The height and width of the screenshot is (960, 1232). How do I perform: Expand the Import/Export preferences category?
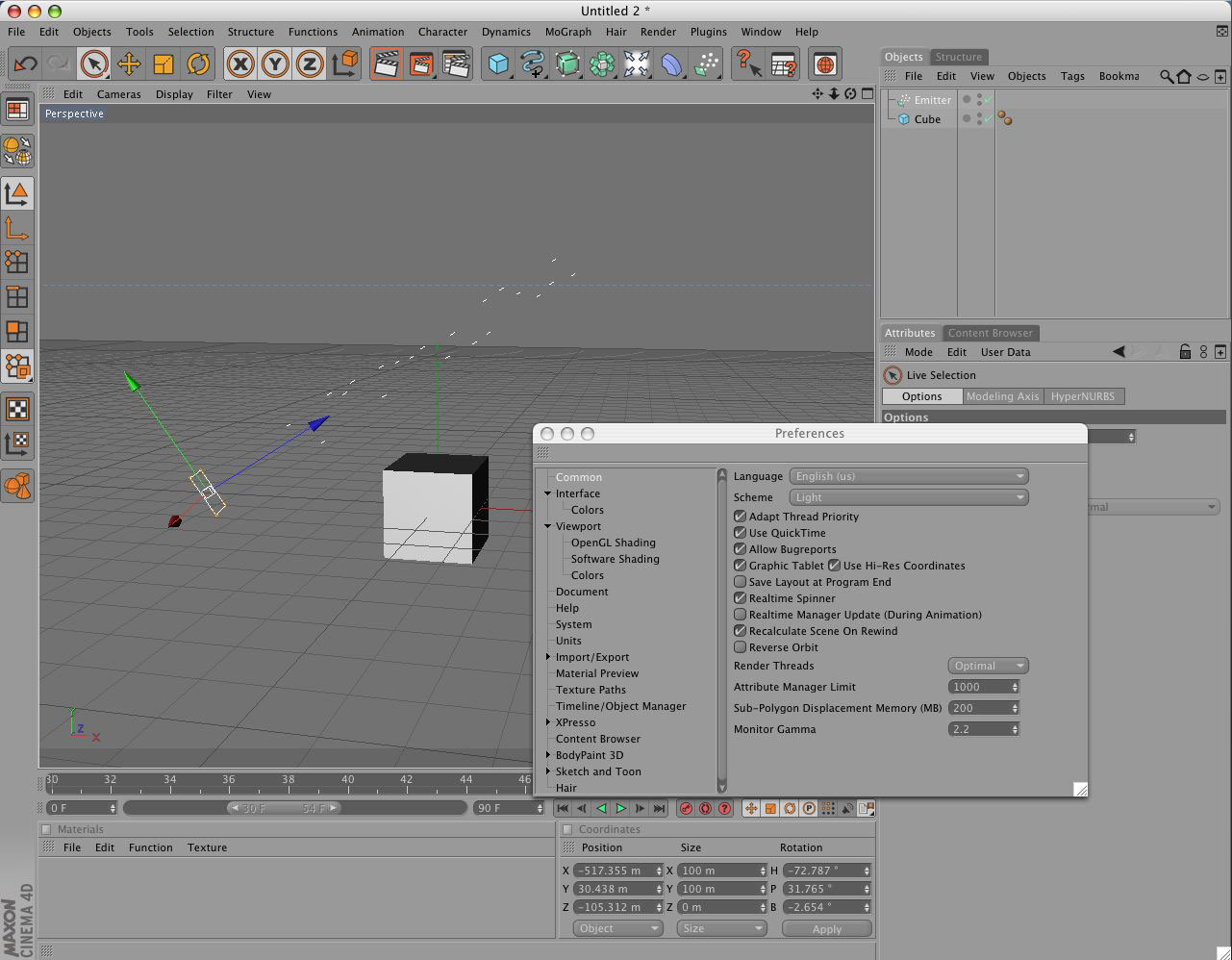point(548,657)
